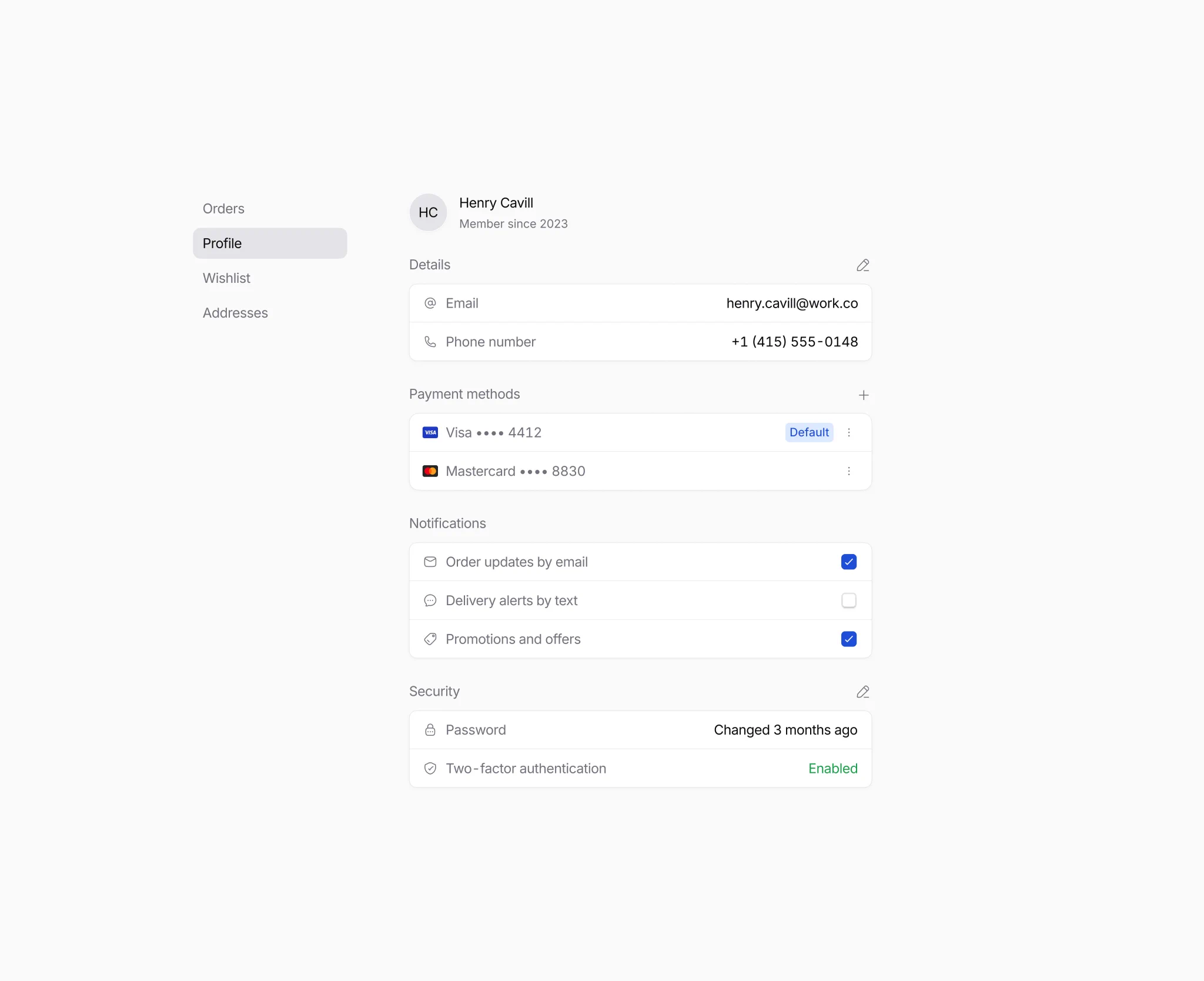Select the Profile sidebar item

click(x=270, y=243)
